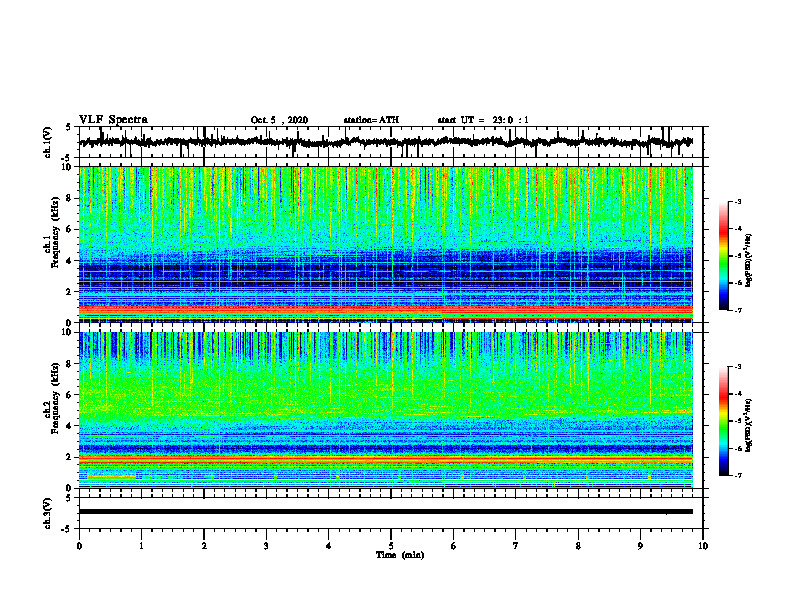Click the "VLF Spectra" plot title
The image size is (792, 612).
point(113,120)
